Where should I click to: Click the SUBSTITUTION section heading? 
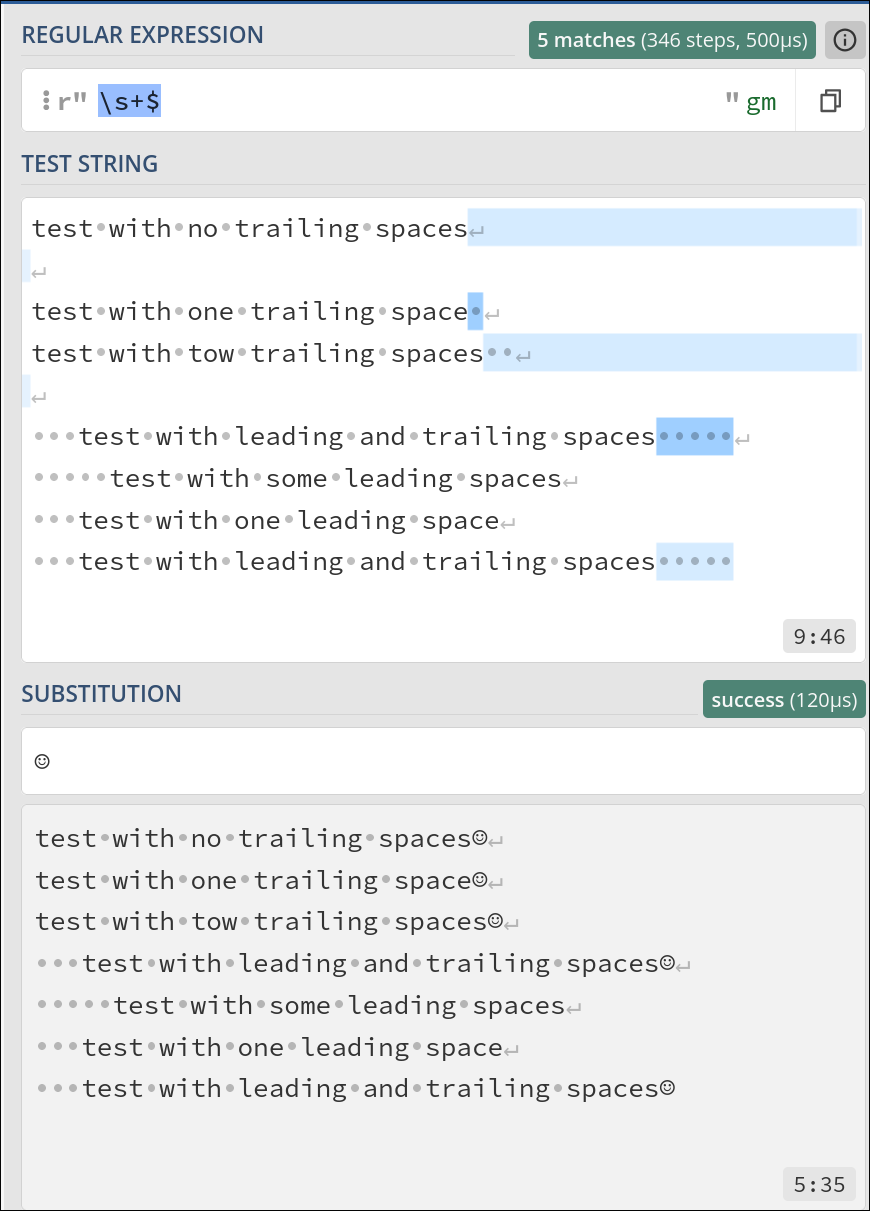(x=102, y=693)
